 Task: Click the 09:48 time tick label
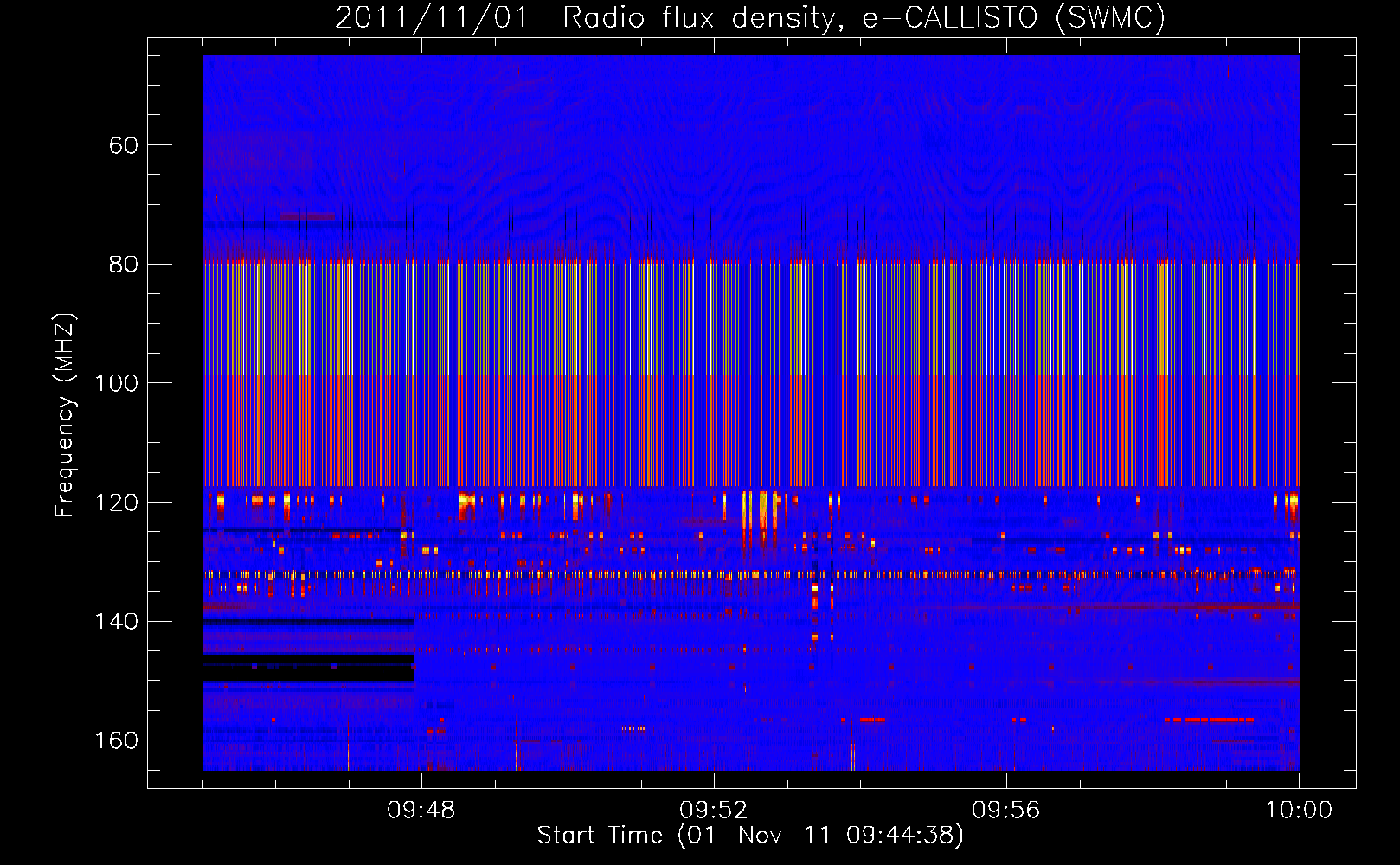tap(421, 811)
